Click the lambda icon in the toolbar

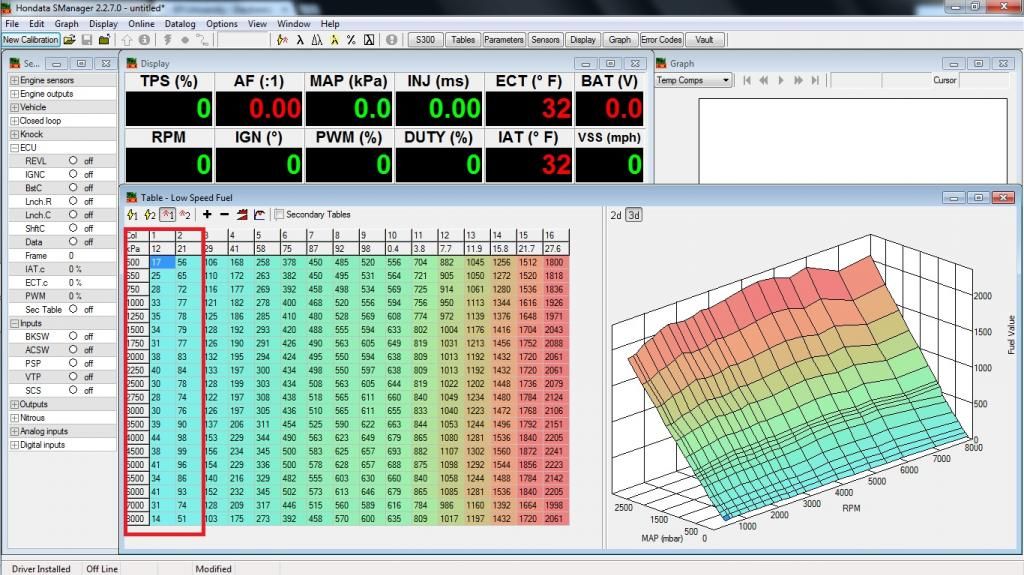click(x=300, y=40)
